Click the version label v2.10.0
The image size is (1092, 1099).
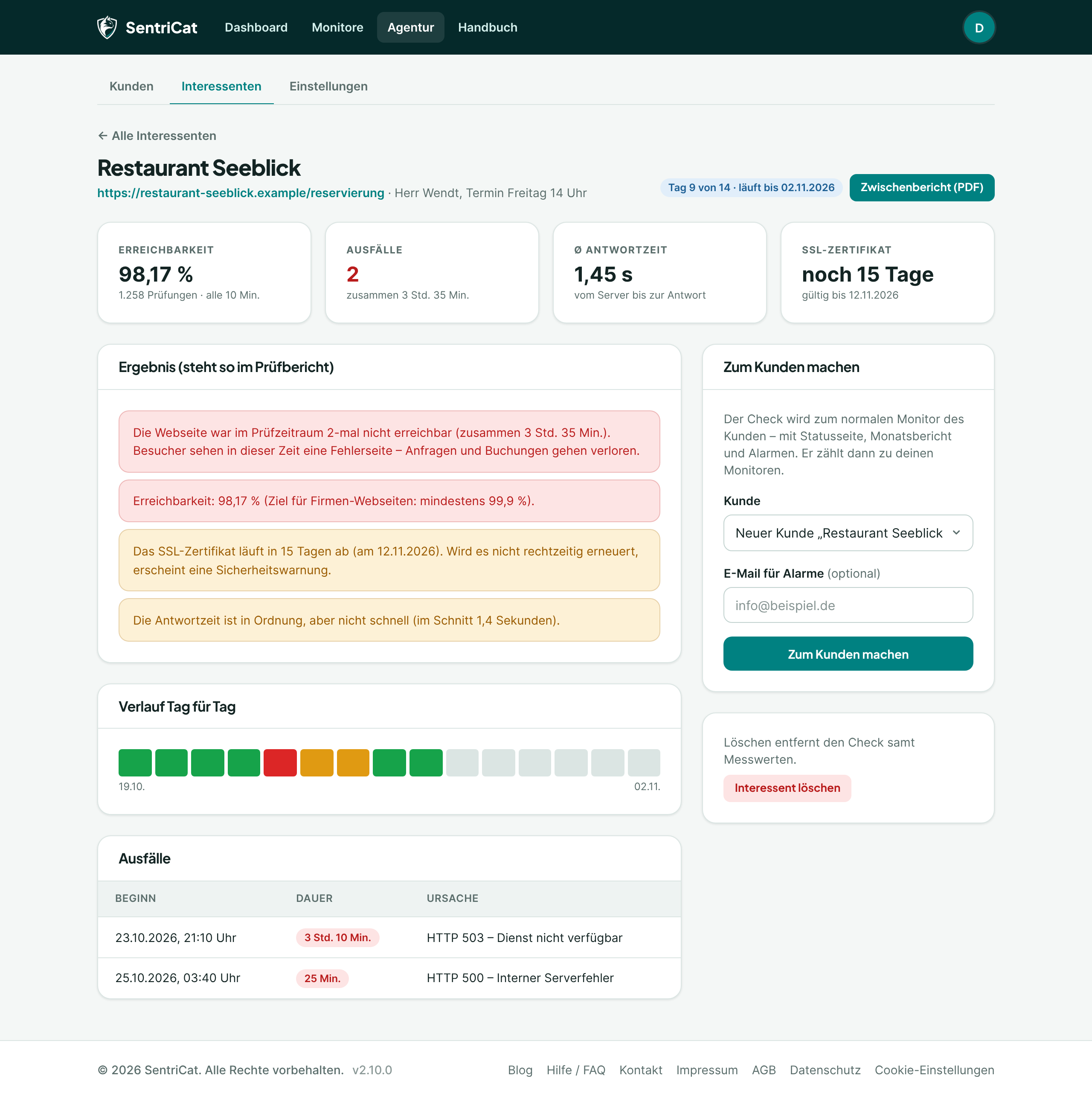372,1070
